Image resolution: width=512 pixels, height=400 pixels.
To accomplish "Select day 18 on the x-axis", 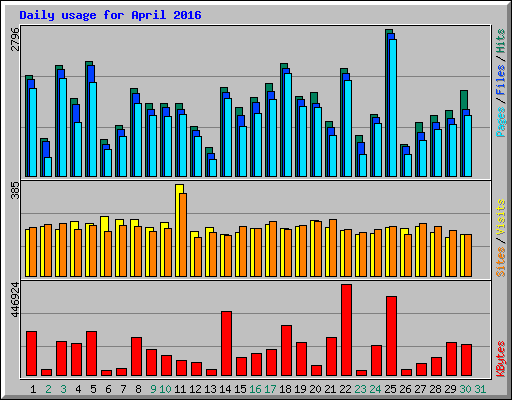I will (285, 389).
